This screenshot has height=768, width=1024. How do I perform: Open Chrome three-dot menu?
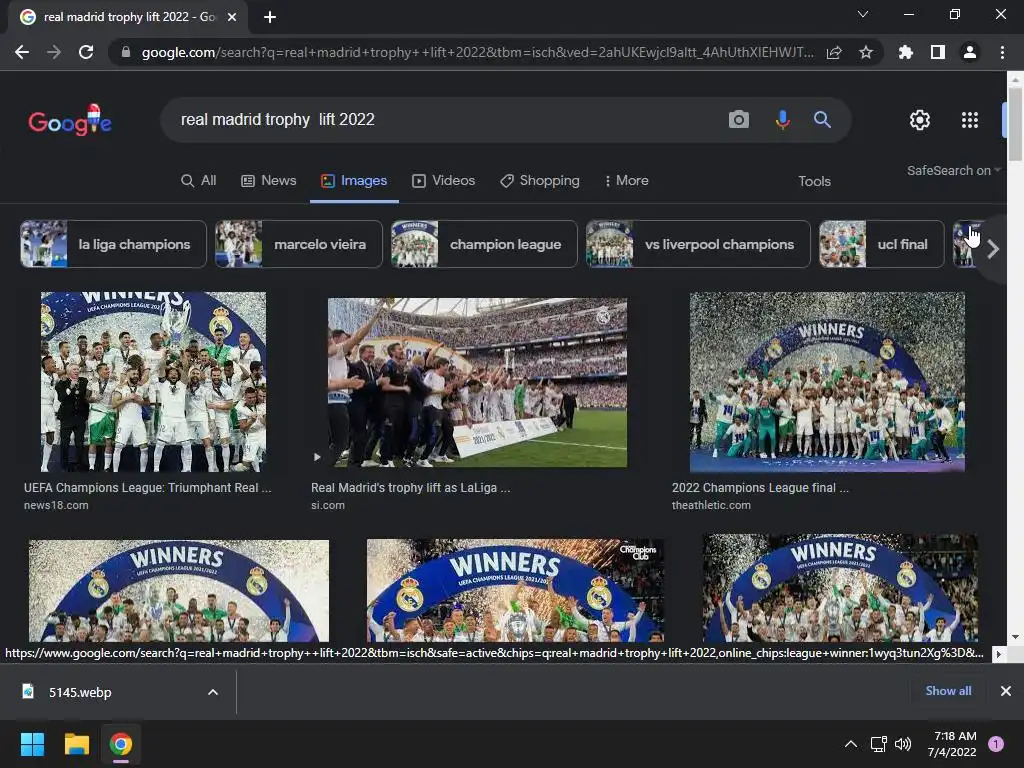point(1002,52)
